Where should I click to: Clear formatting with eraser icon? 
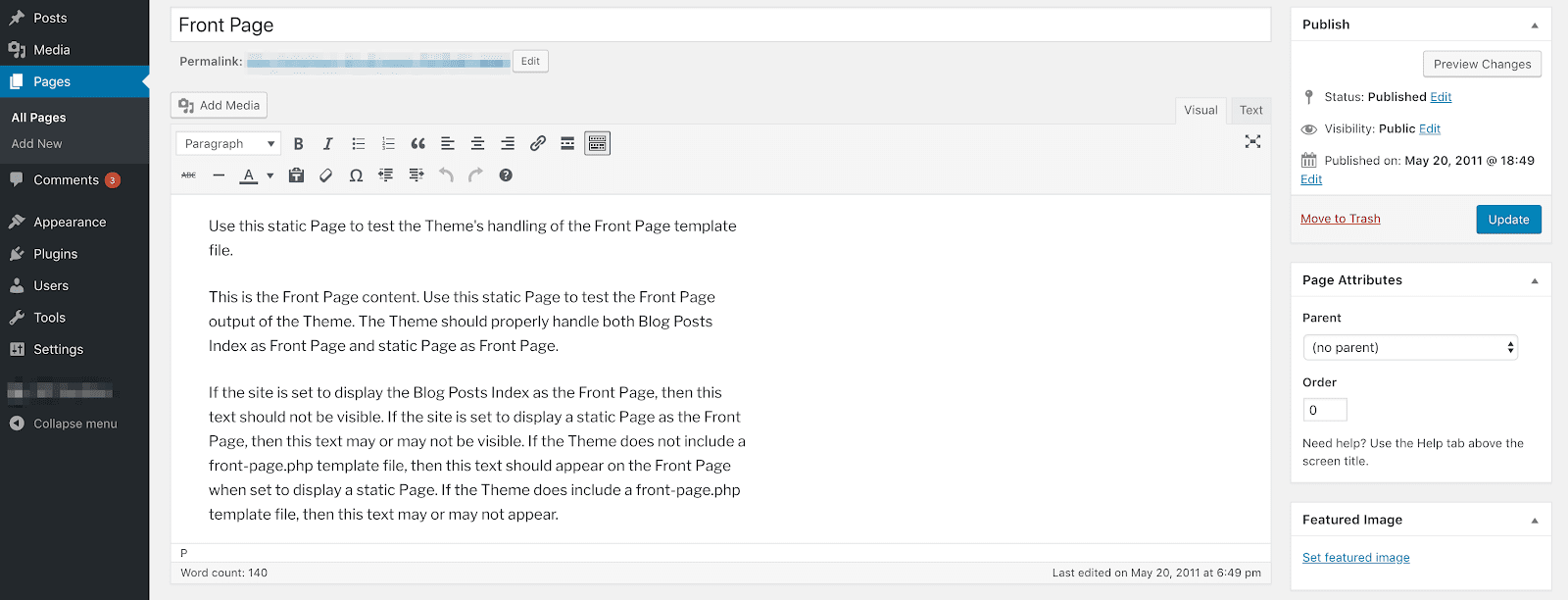(x=326, y=175)
